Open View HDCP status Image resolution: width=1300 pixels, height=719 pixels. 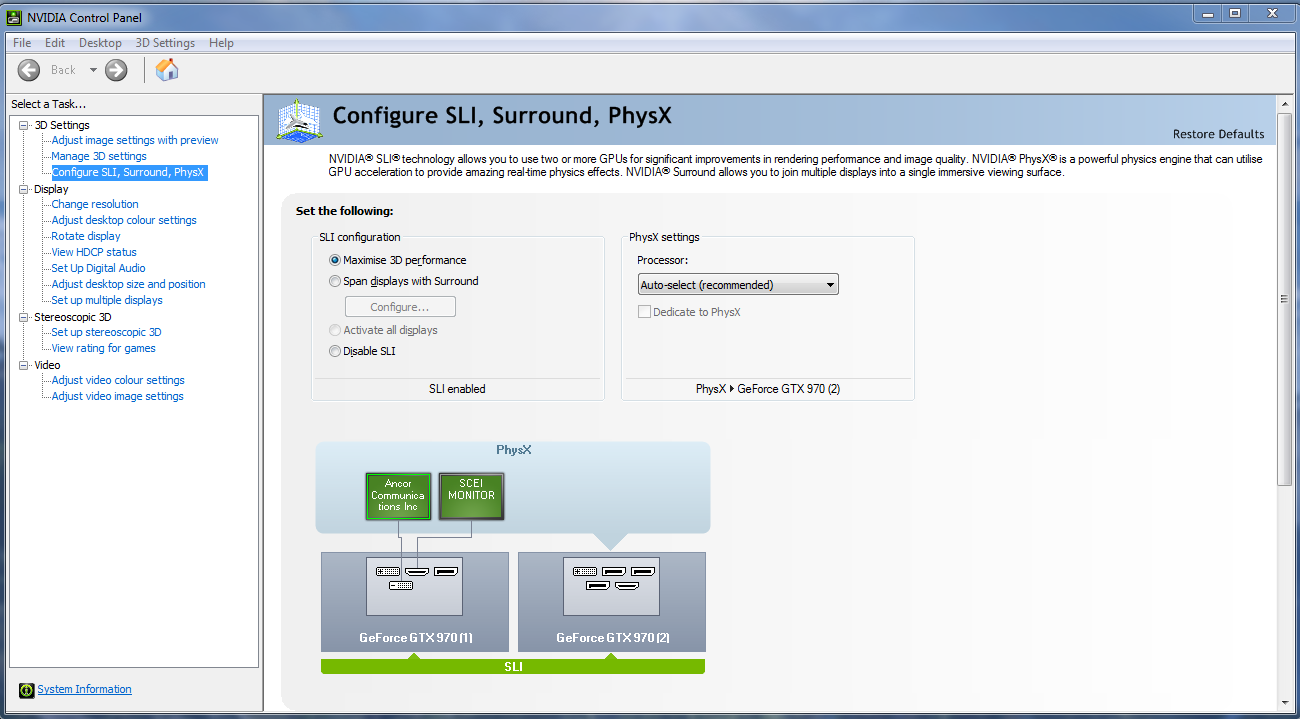pyautogui.click(x=94, y=252)
